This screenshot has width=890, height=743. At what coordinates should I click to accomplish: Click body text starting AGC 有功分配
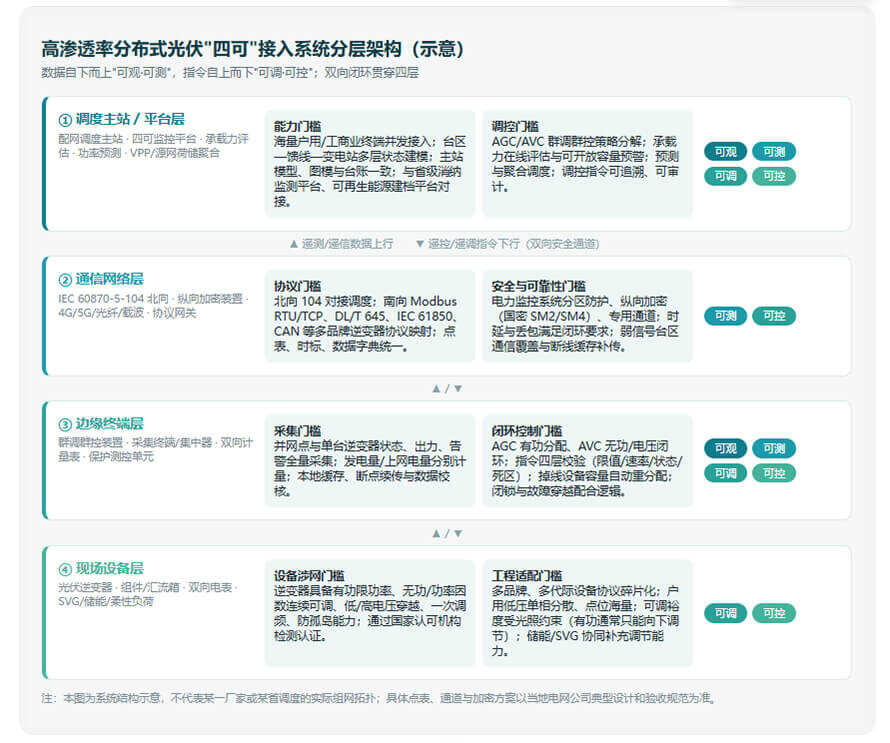[x=587, y=468]
